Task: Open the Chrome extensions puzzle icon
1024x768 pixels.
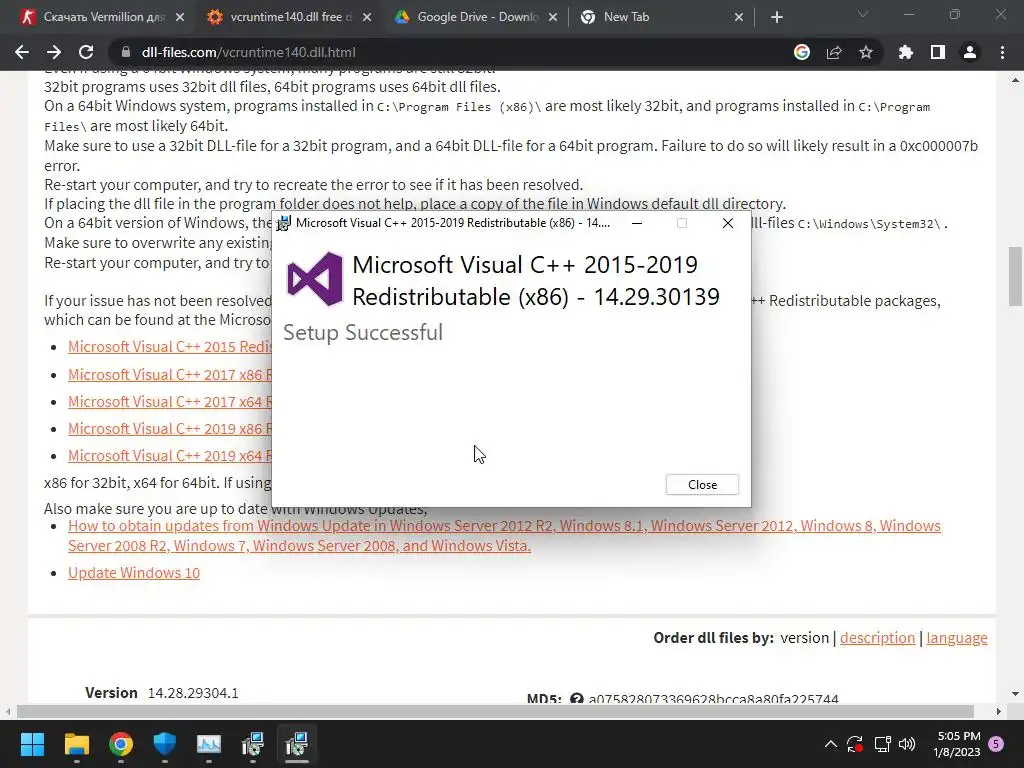Action: 906,52
